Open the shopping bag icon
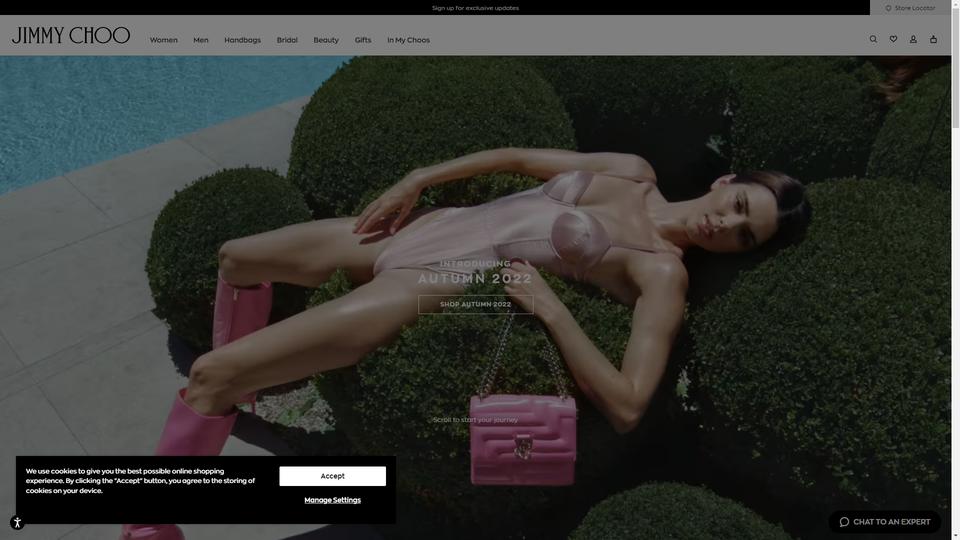 click(x=933, y=39)
